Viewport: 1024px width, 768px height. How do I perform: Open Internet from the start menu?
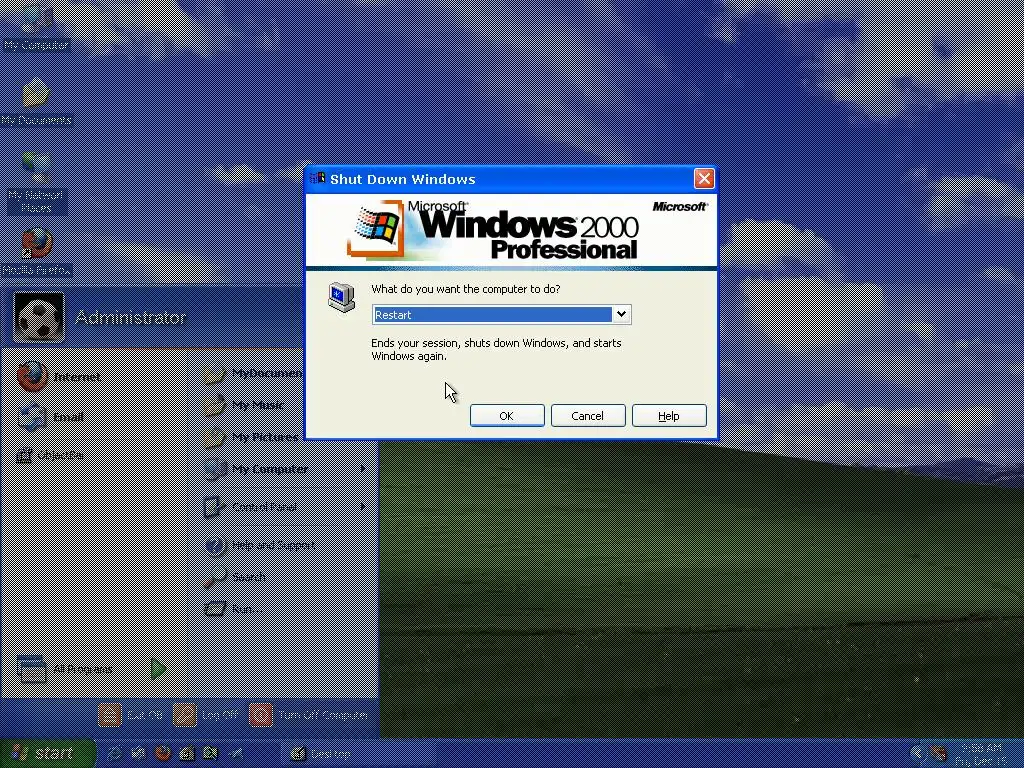coord(59,376)
